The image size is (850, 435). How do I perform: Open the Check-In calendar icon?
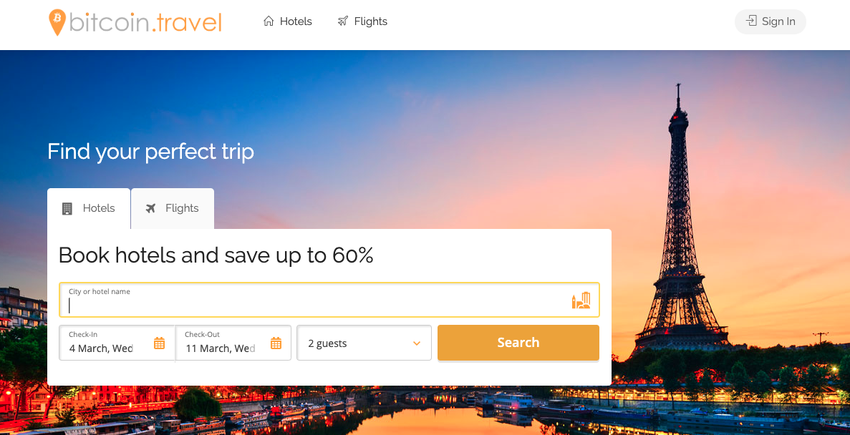159,343
